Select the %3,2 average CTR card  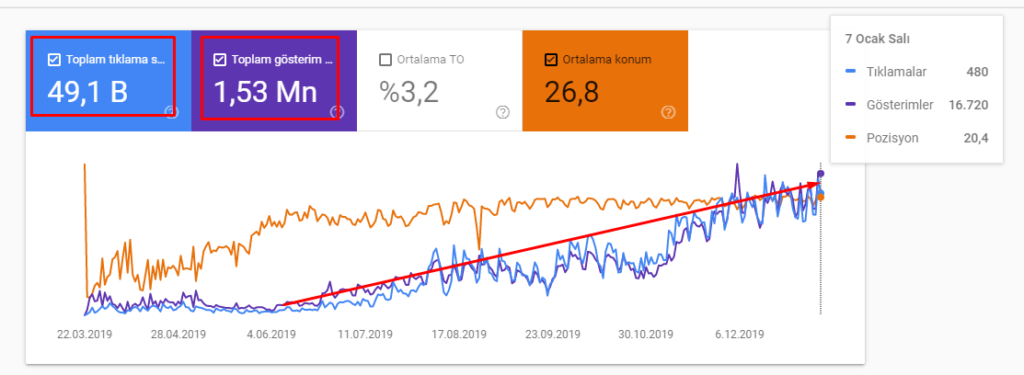coord(440,80)
